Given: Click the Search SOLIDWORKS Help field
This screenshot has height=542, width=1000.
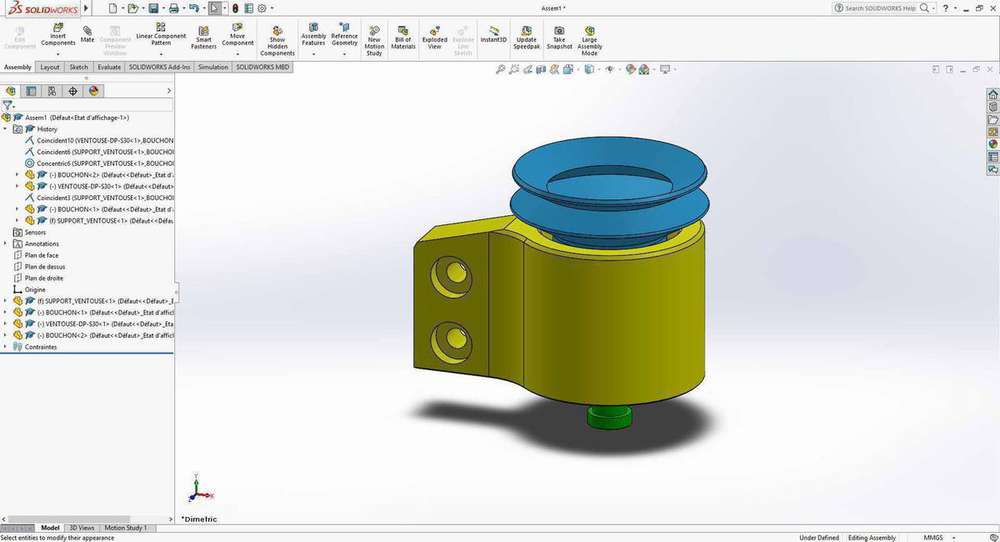Looking at the screenshot, I should click(x=881, y=8).
